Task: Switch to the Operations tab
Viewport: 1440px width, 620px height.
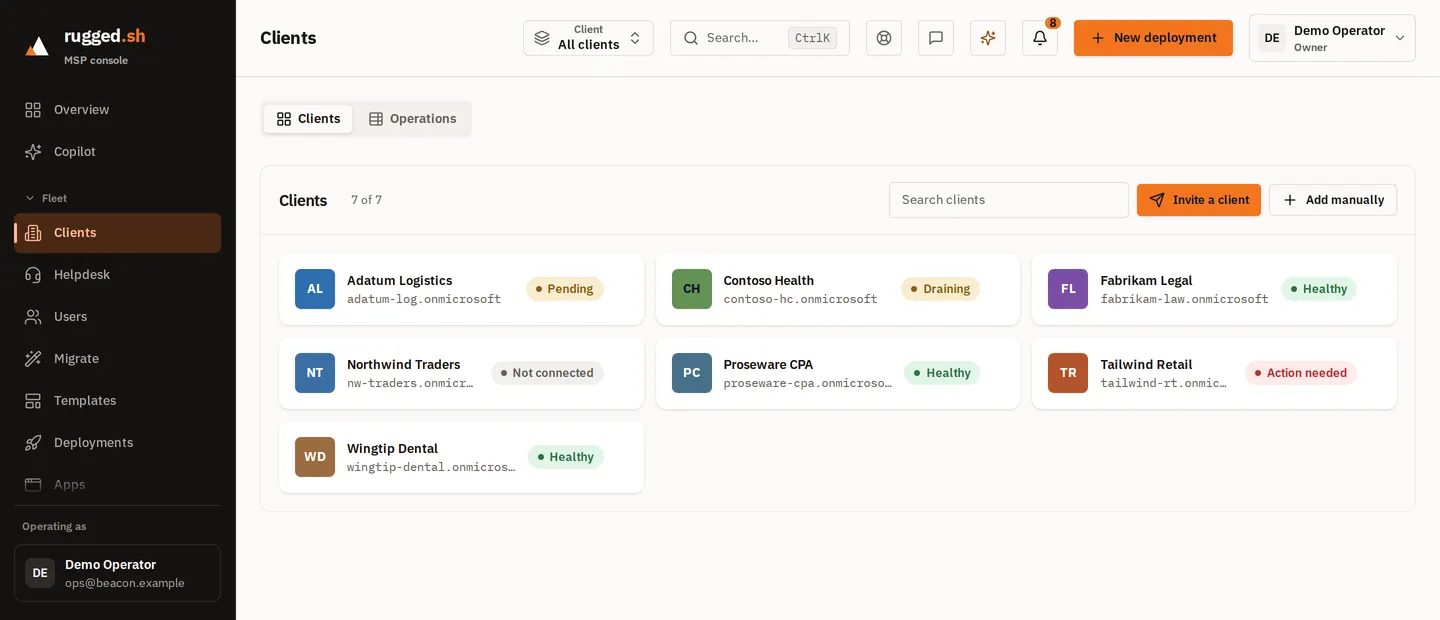Action: tap(412, 119)
